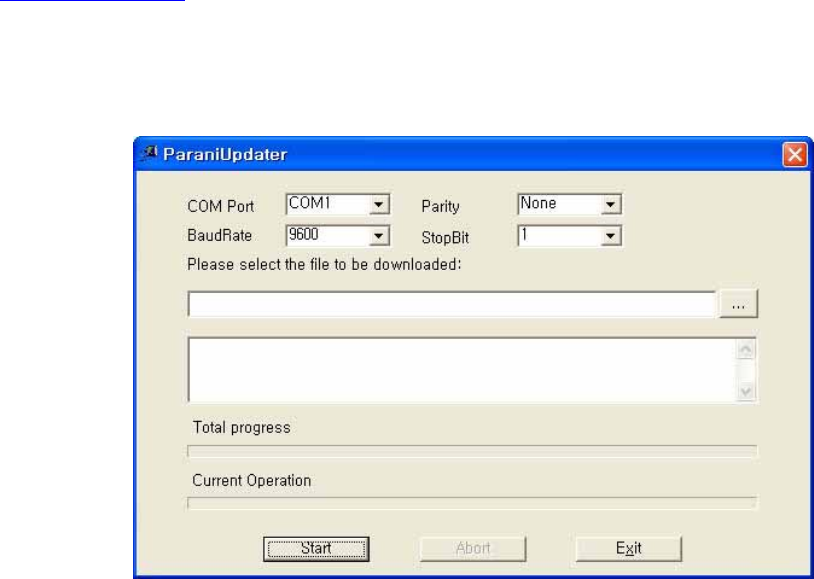Click inside the log output text area
The image size is (814, 579).
(462, 370)
